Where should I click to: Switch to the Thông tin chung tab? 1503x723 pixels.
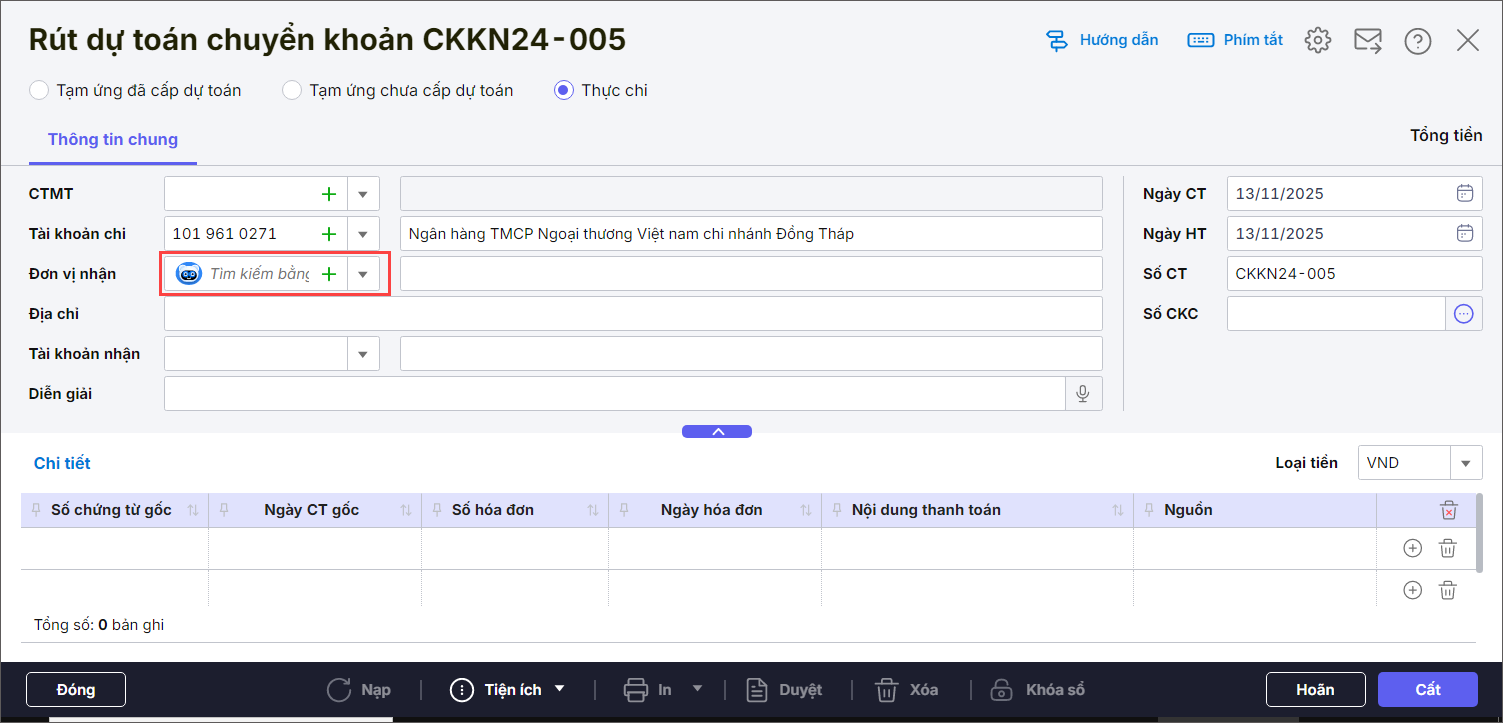(113, 140)
